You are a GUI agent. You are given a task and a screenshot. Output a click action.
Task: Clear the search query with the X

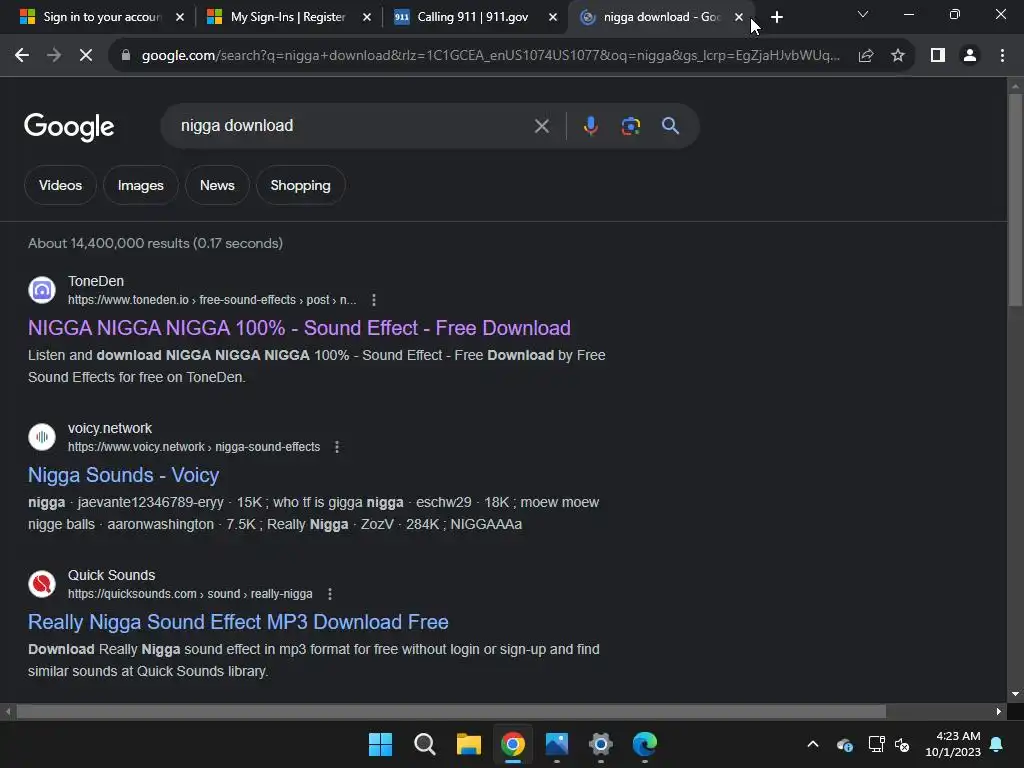pyautogui.click(x=541, y=126)
